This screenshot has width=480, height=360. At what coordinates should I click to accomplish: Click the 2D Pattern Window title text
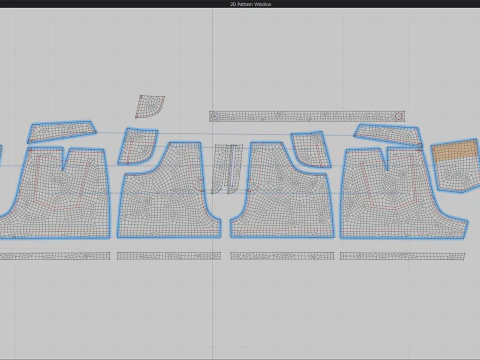coord(251,4)
